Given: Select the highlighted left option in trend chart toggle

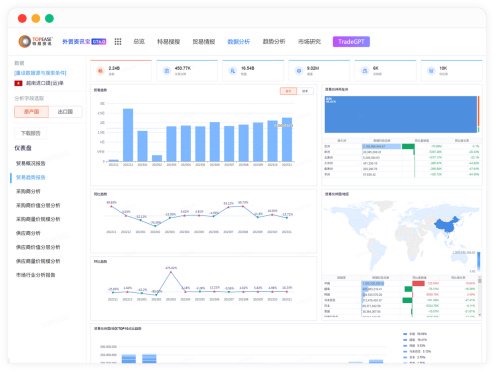Looking at the screenshot, I should pyautogui.click(x=288, y=91).
